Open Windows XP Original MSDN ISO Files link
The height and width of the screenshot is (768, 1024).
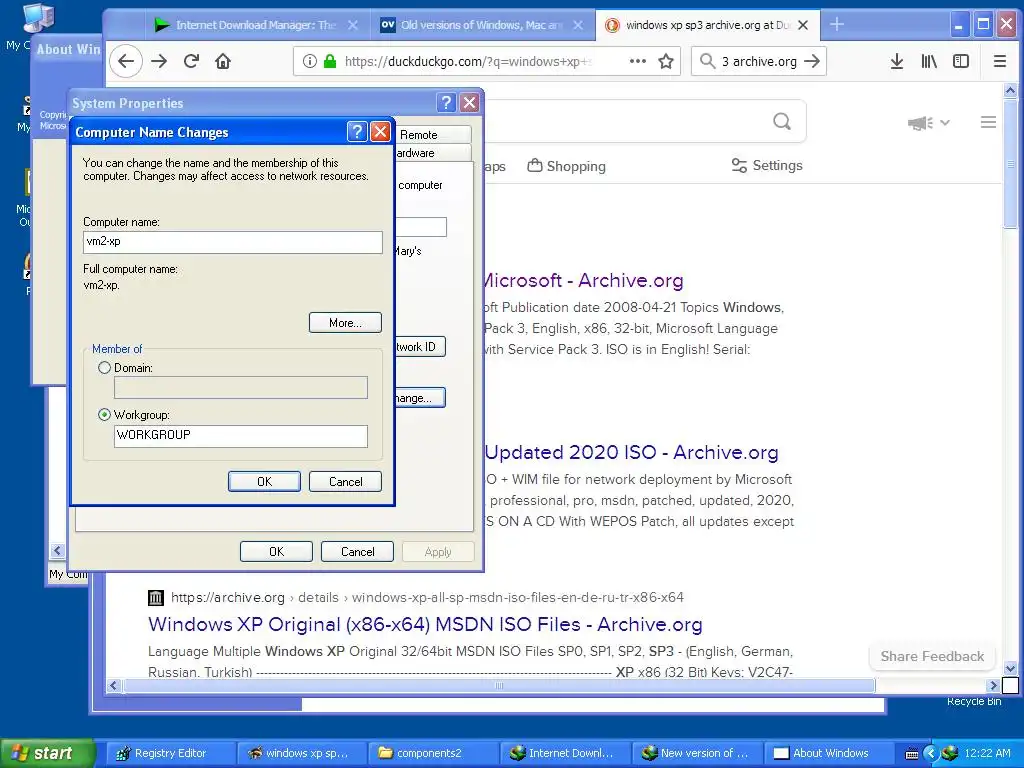coord(425,624)
